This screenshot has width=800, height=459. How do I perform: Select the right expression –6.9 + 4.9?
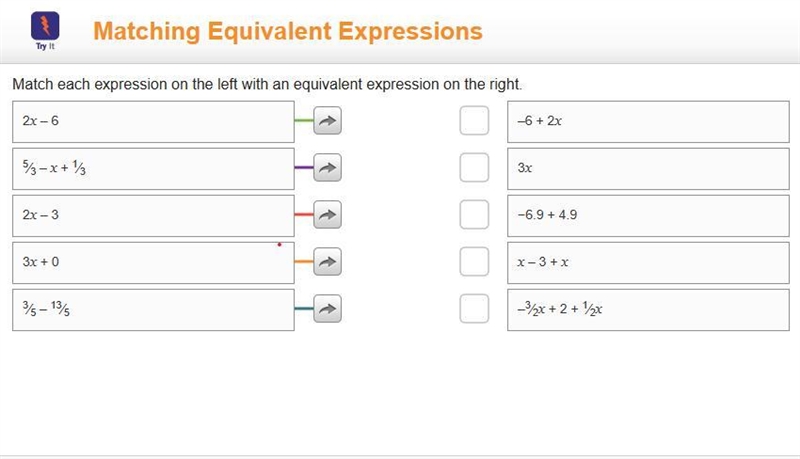coord(648,216)
